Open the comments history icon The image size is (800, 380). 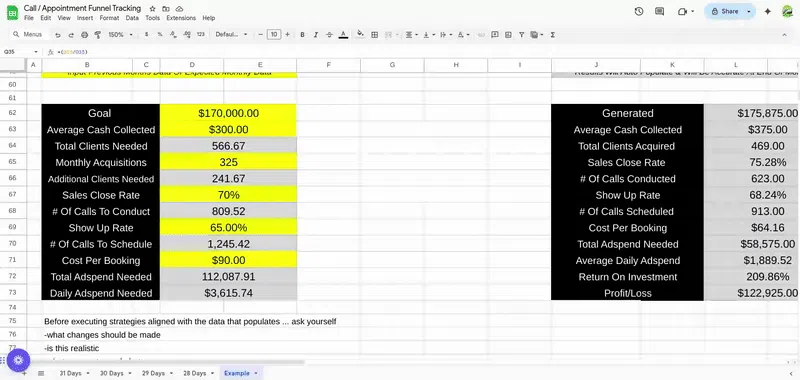(659, 11)
